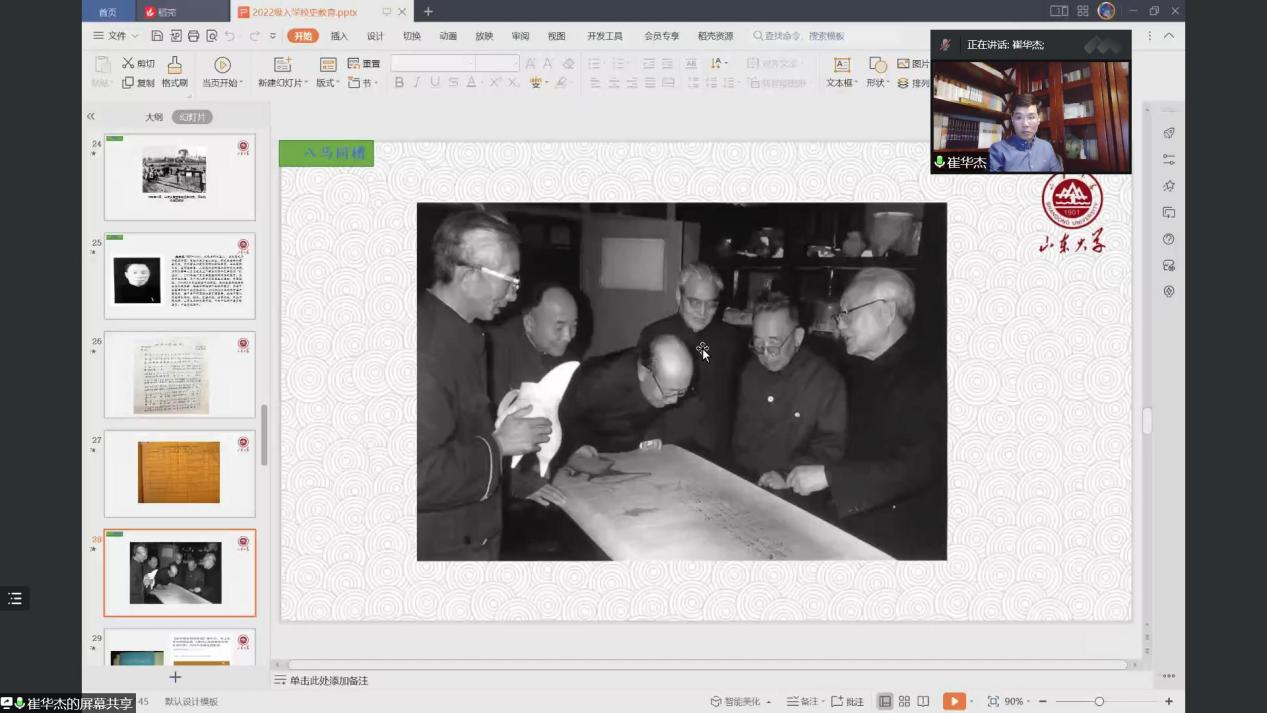Image resolution: width=1267 pixels, height=713 pixels.
Task: Expand the Layout (版式) dropdown
Action: pyautogui.click(x=329, y=83)
